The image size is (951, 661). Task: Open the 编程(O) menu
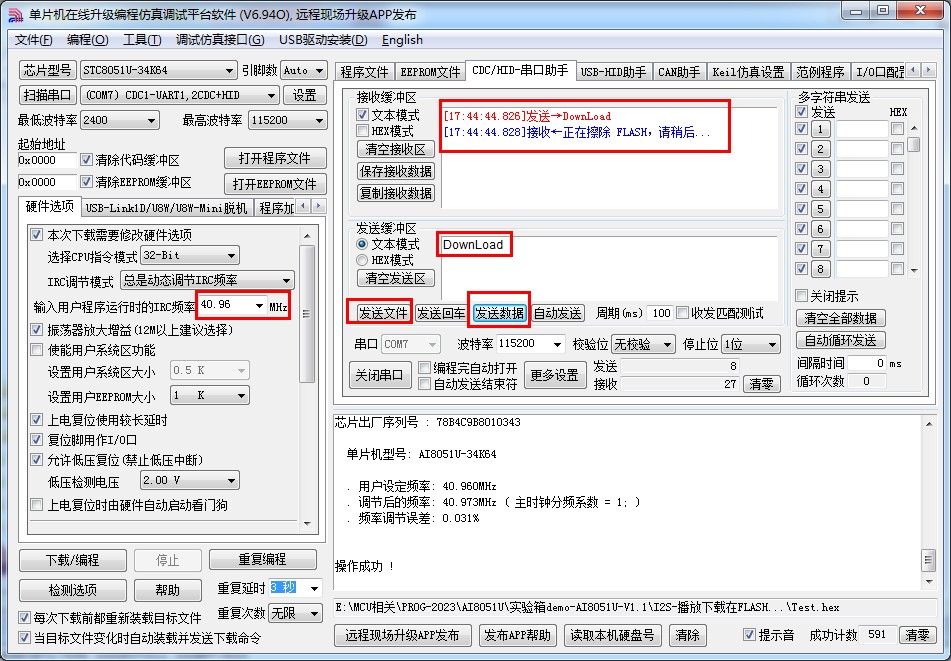click(87, 40)
